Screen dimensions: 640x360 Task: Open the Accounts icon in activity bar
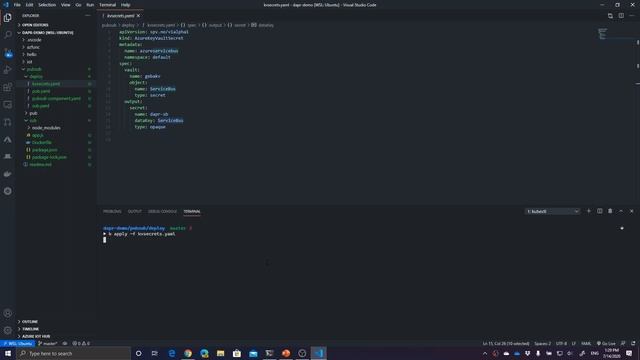coord(7,313)
